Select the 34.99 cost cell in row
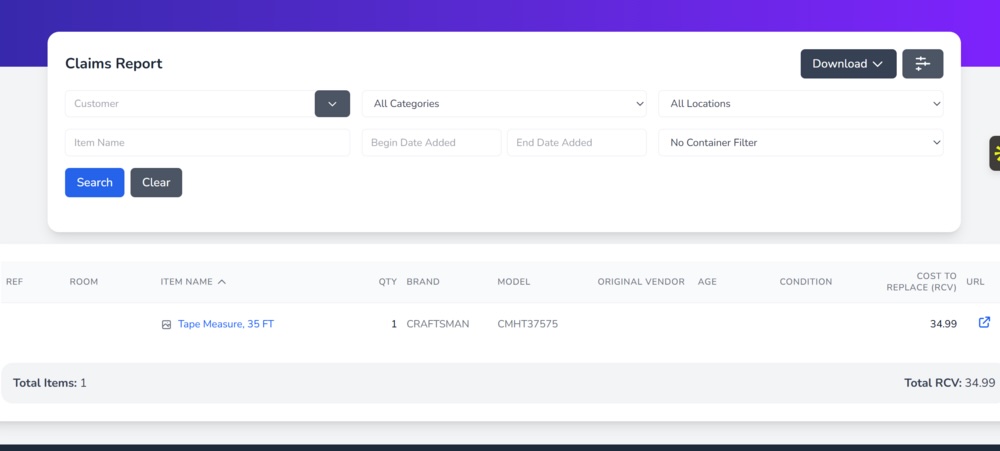 pos(943,324)
